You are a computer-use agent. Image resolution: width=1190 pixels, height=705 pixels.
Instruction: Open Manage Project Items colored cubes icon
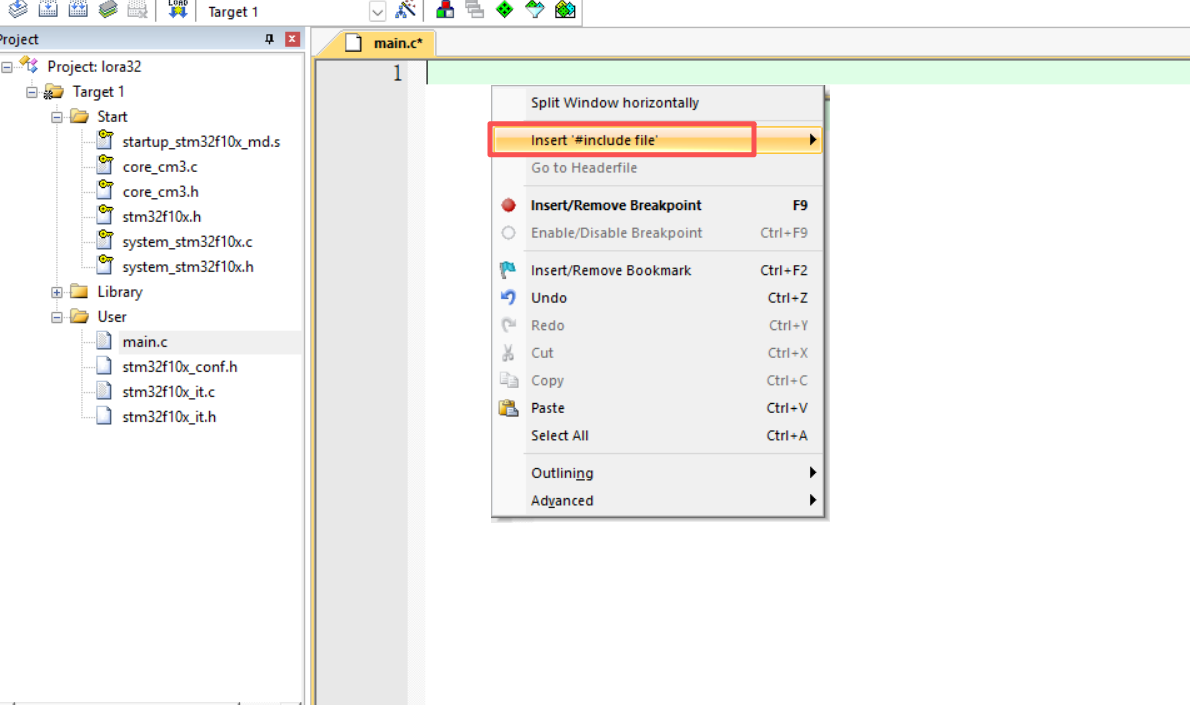coord(445,10)
